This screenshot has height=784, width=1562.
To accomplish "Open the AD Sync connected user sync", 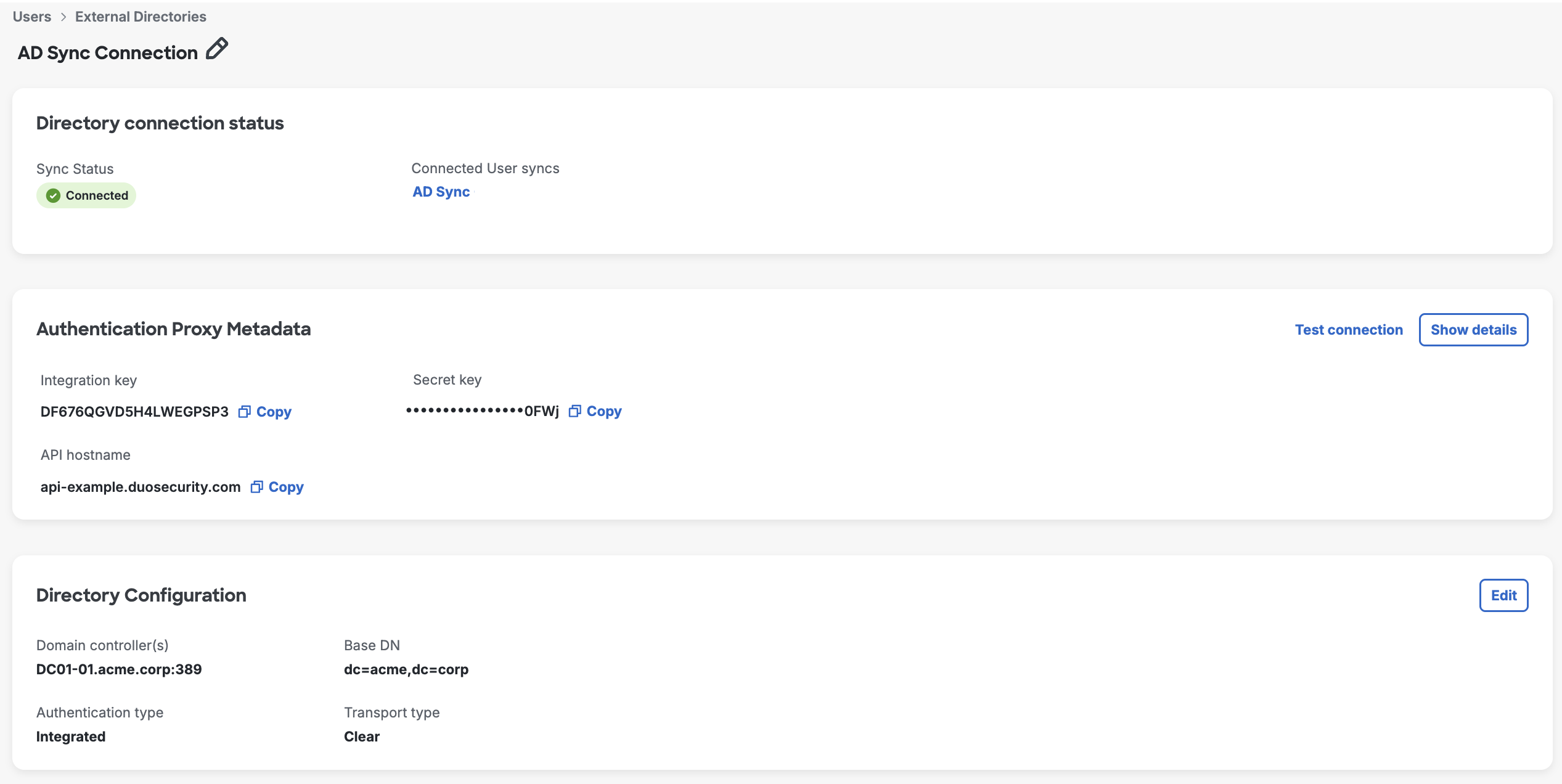I will point(441,192).
